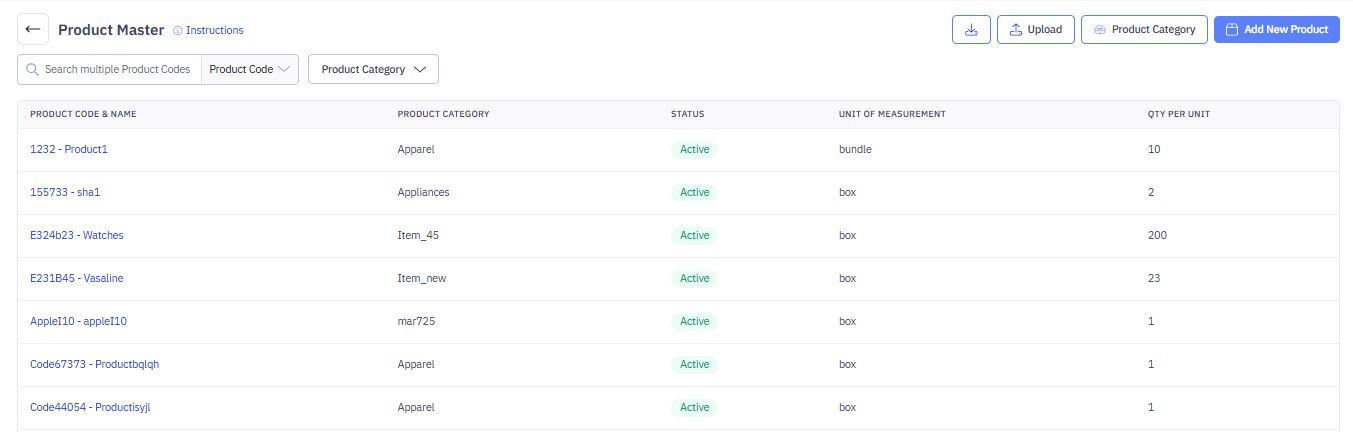Screen dimensions: 1353x432
Task: Click the Product Code & Name column header
Action: [x=83, y=114]
